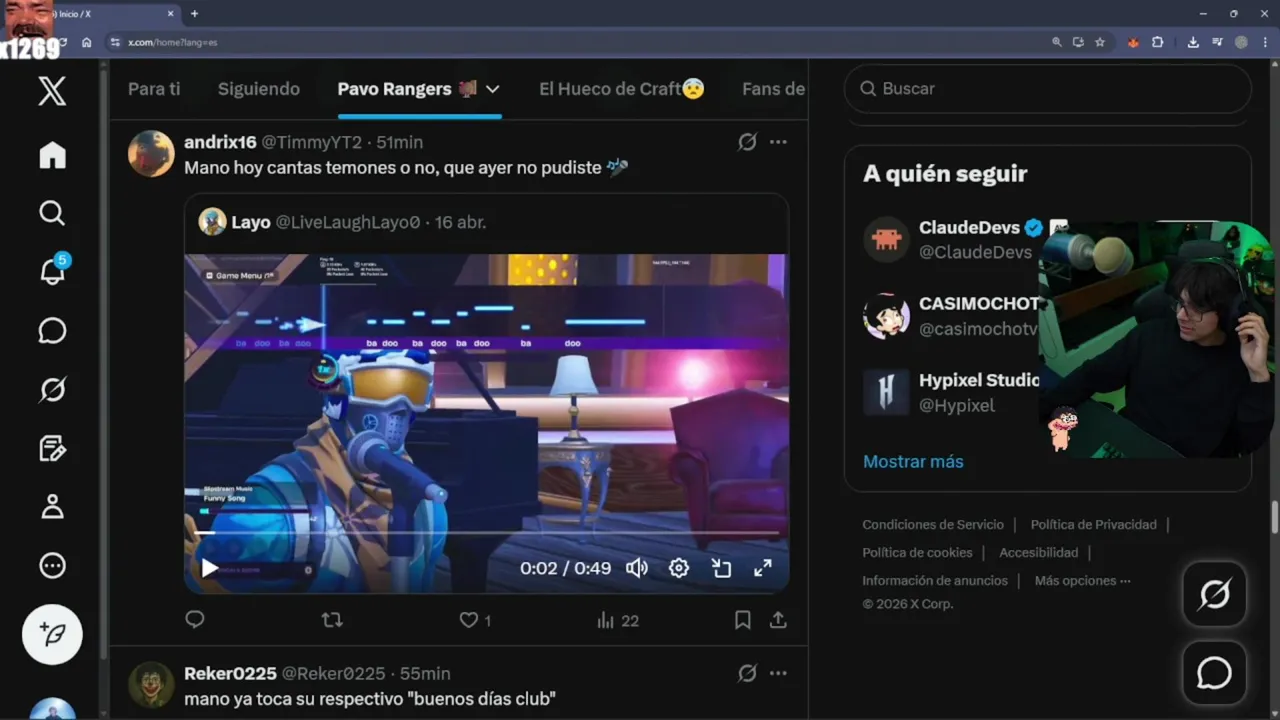Close the Inicio / X browser tab
Screen dimensions: 1280x720
coord(171,14)
